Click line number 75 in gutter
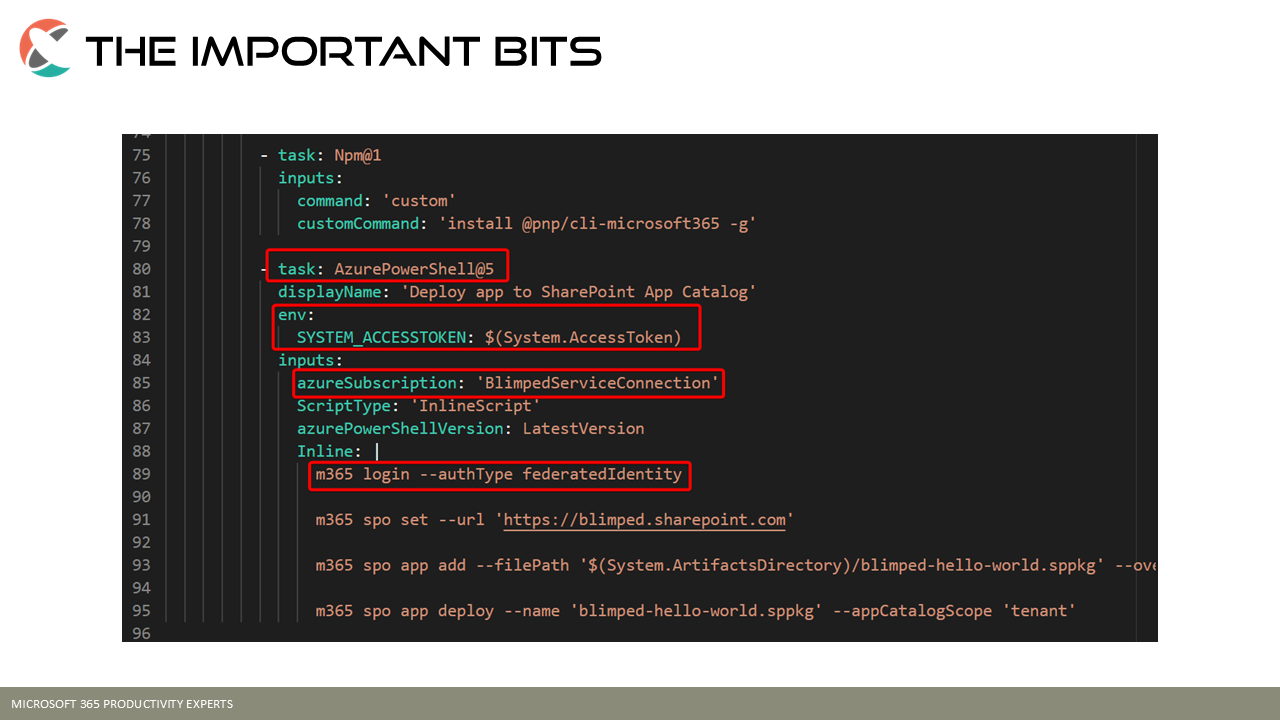 [x=141, y=155]
